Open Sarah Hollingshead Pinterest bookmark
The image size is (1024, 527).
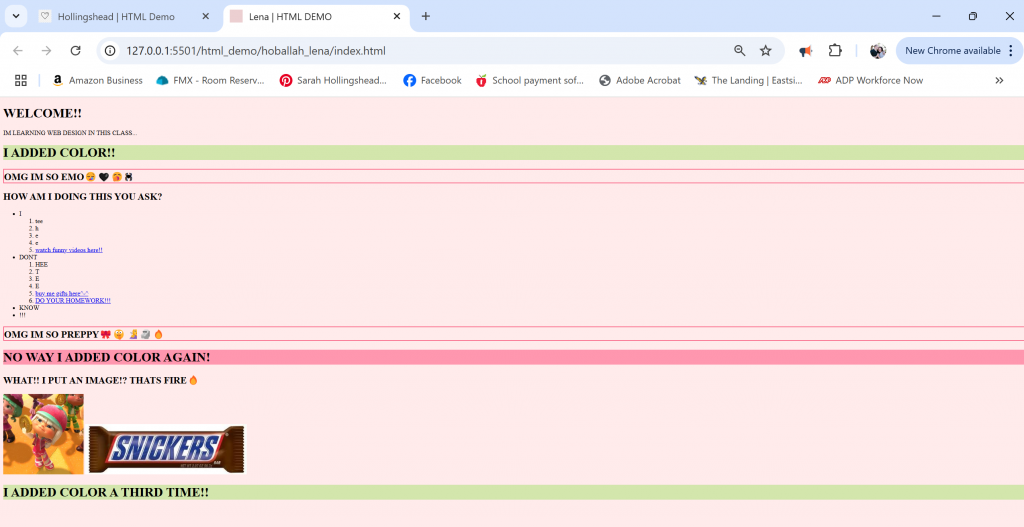tap(333, 80)
